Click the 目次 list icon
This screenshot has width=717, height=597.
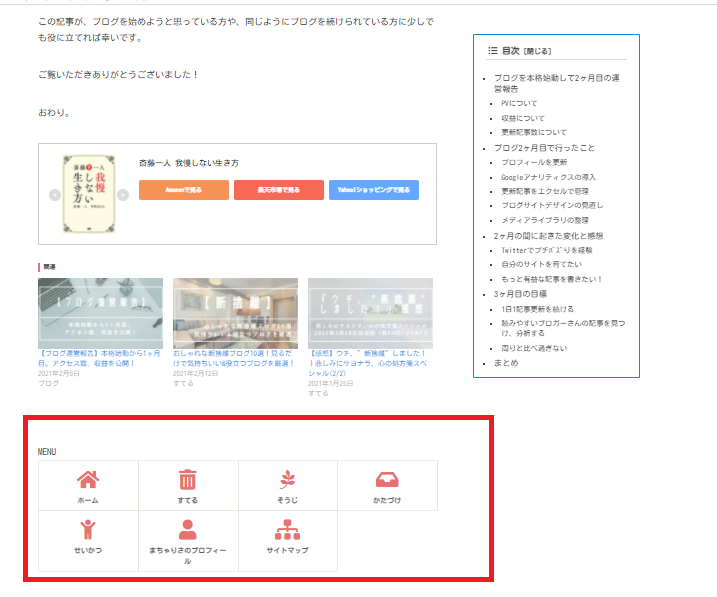click(492, 51)
